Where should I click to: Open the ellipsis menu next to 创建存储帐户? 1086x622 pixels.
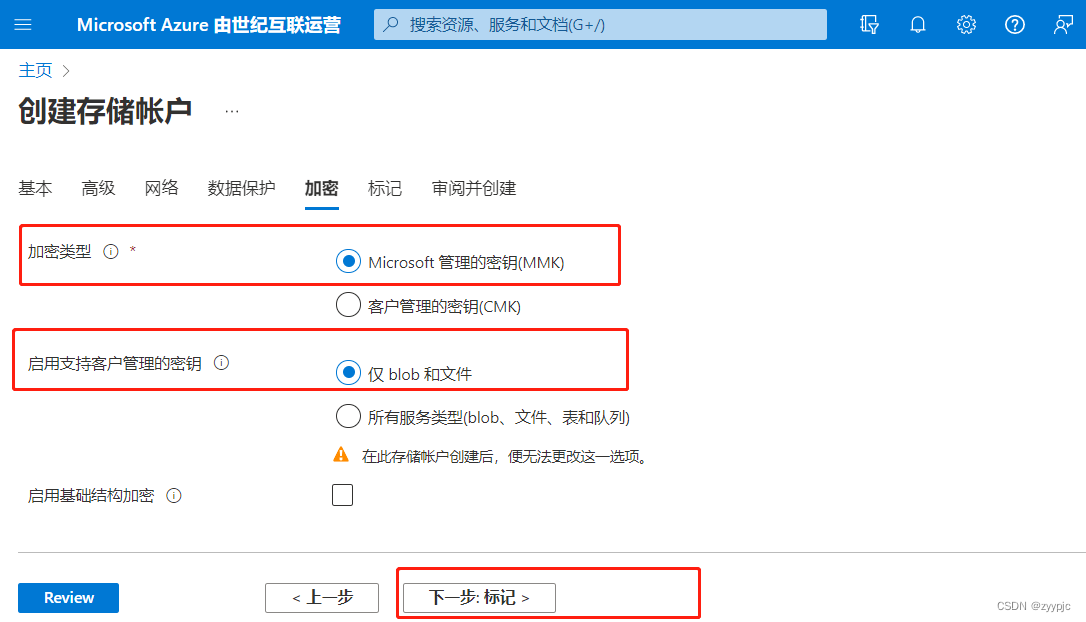tap(232, 111)
